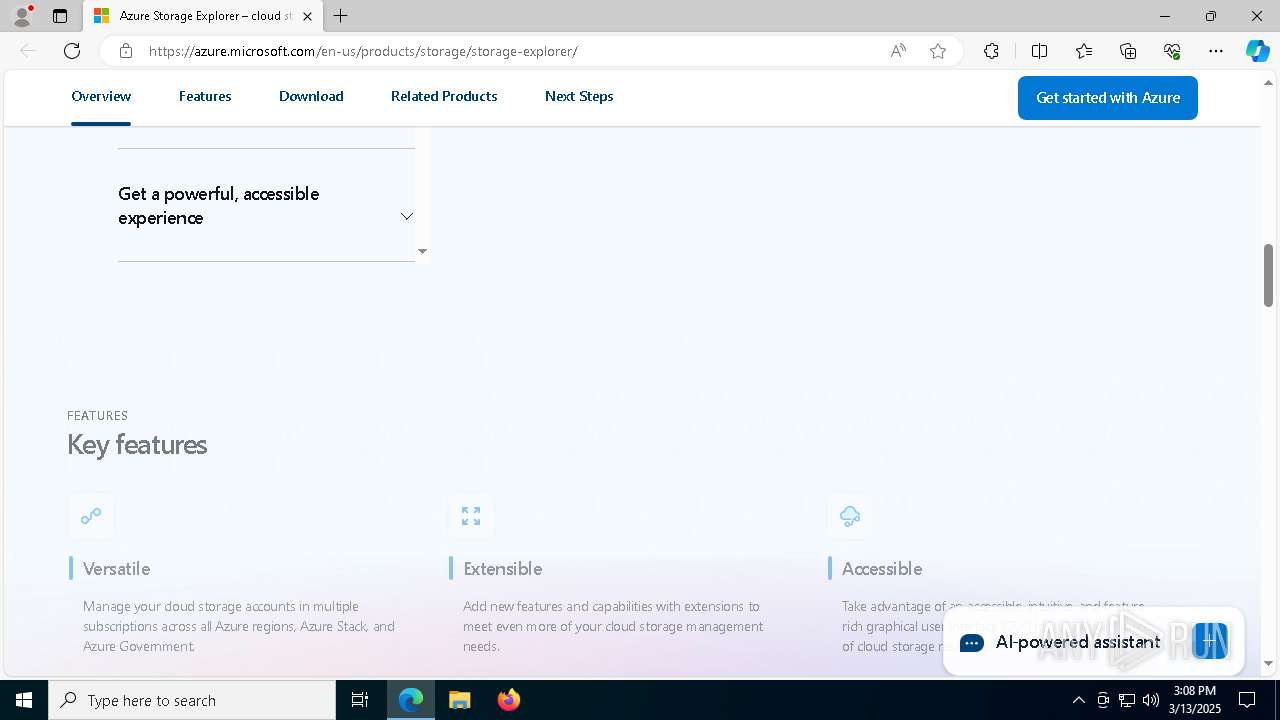Click the Edge taskbar icon
The height and width of the screenshot is (720, 1280).
point(411,700)
